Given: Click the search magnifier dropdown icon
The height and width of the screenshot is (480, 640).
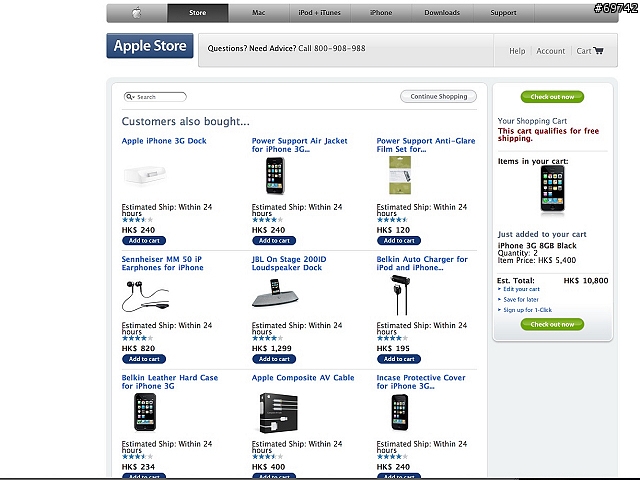Looking at the screenshot, I should (130, 97).
